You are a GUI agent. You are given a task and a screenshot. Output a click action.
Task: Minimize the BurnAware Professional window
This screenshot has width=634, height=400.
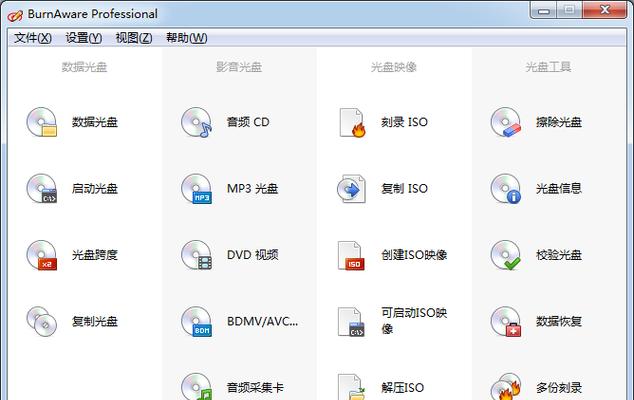point(543,10)
